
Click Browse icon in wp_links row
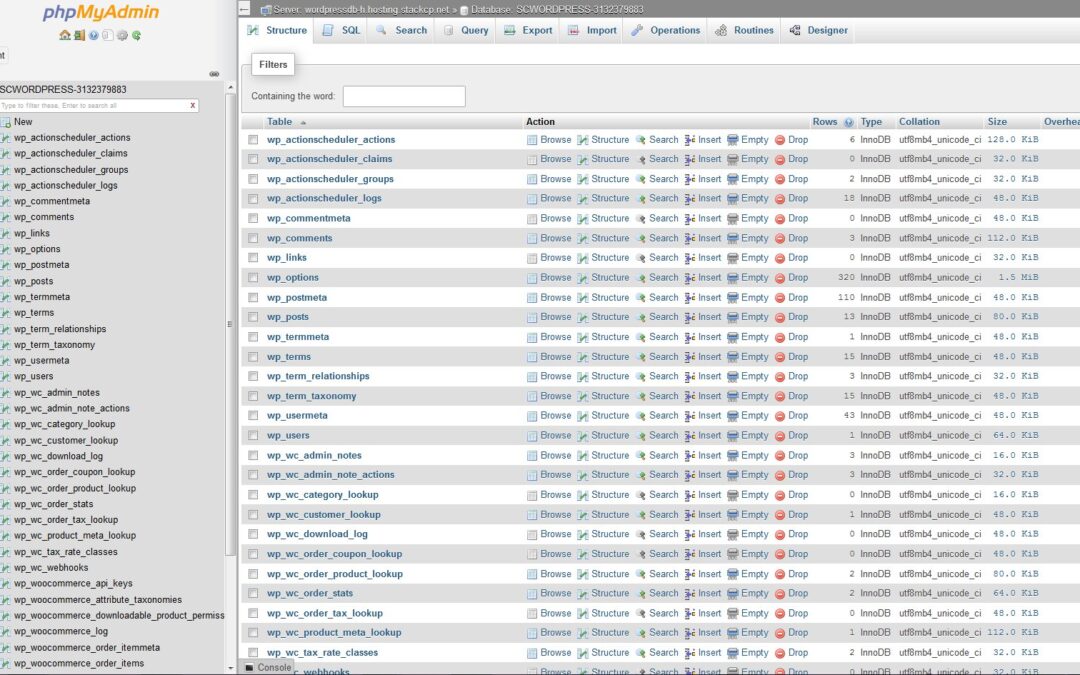(x=532, y=258)
